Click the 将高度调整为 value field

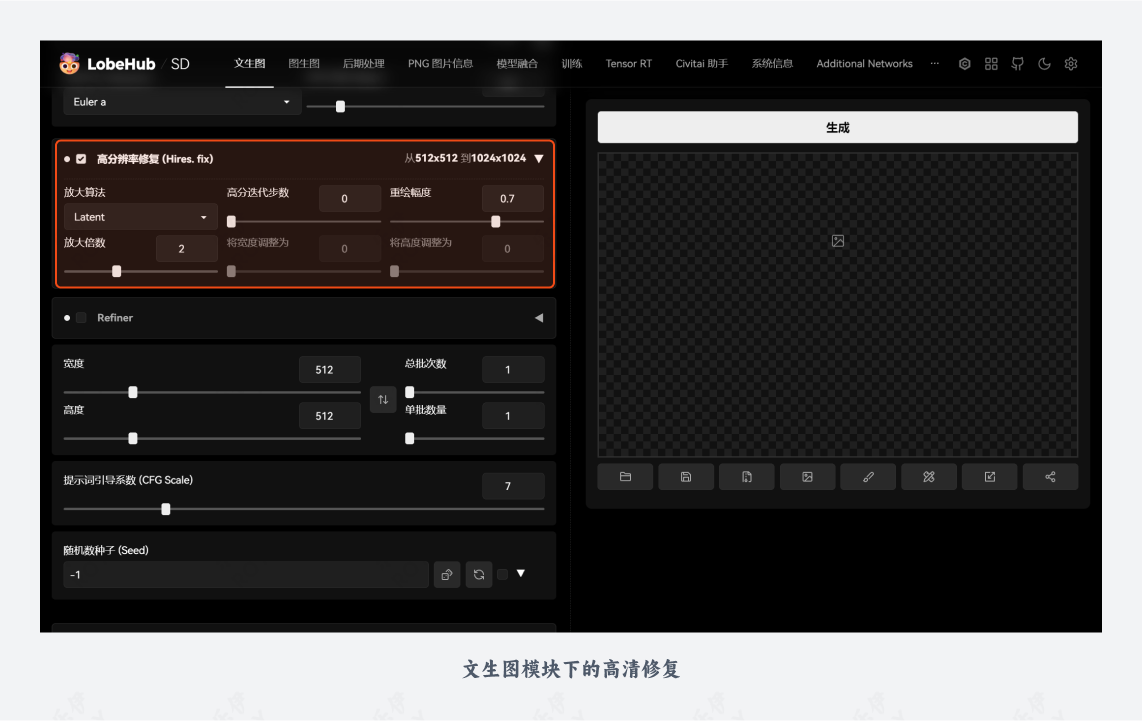513,248
